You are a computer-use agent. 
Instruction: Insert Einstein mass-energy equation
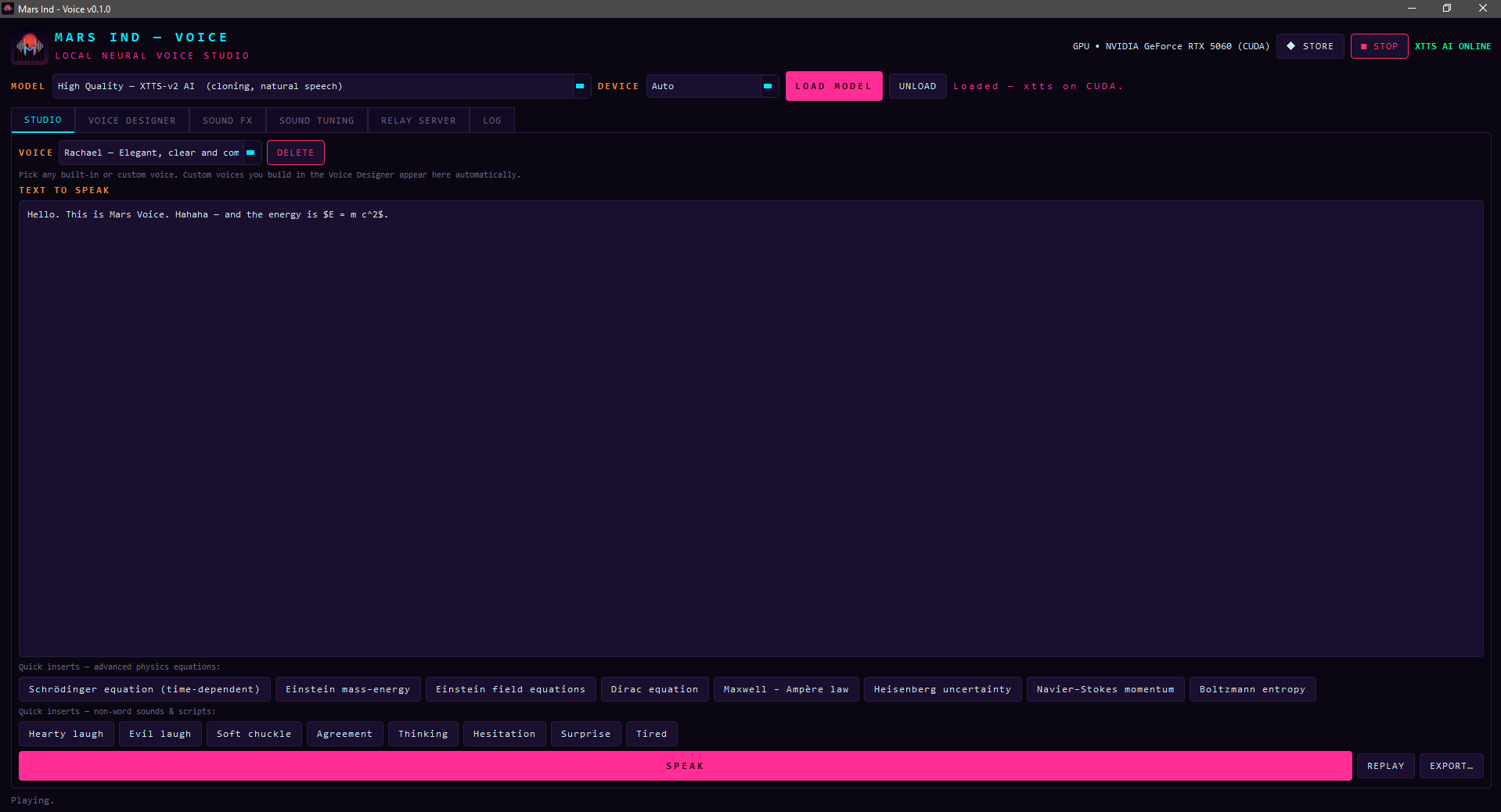(348, 689)
